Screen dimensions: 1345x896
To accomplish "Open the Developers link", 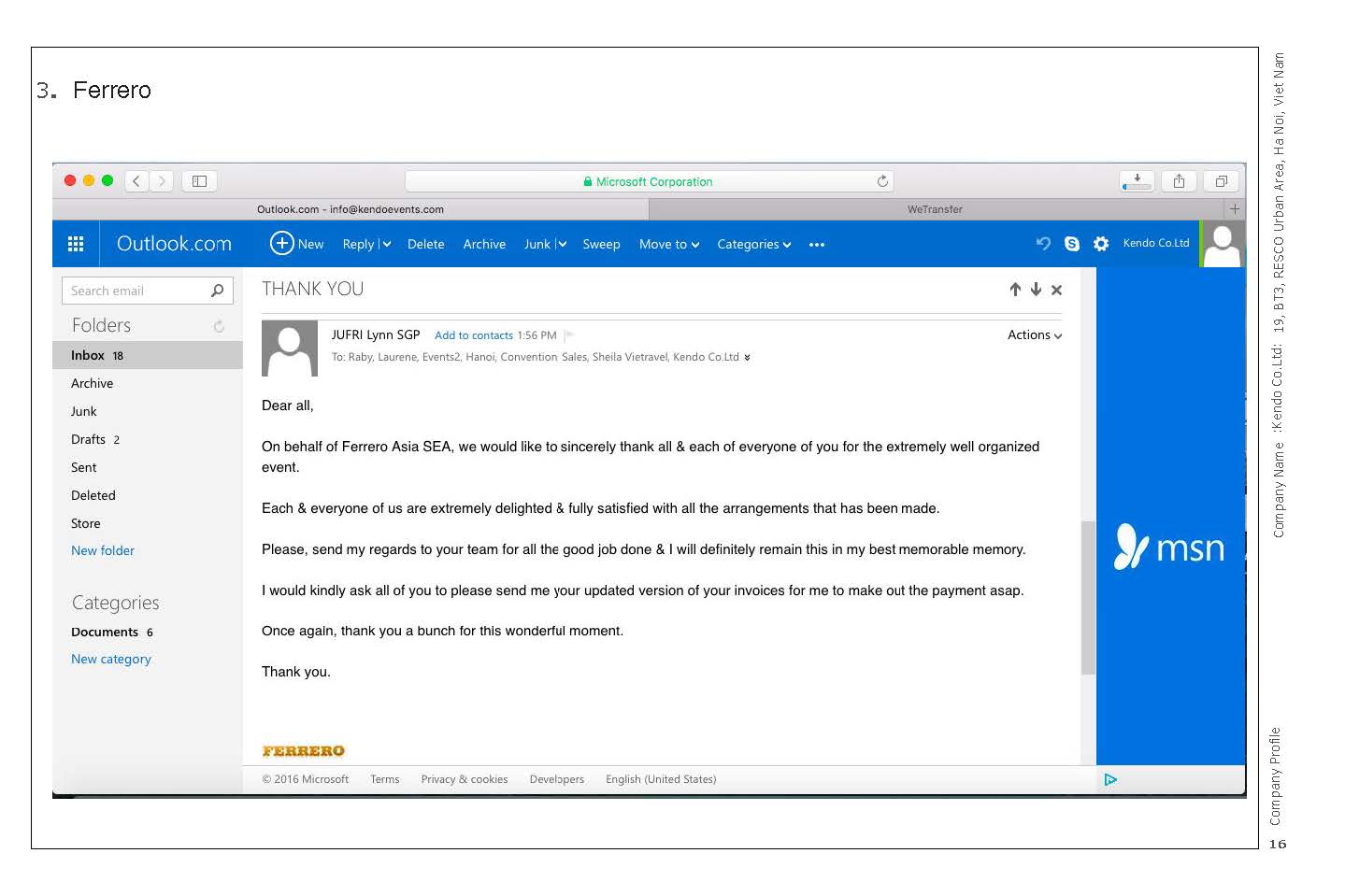I will click(557, 779).
